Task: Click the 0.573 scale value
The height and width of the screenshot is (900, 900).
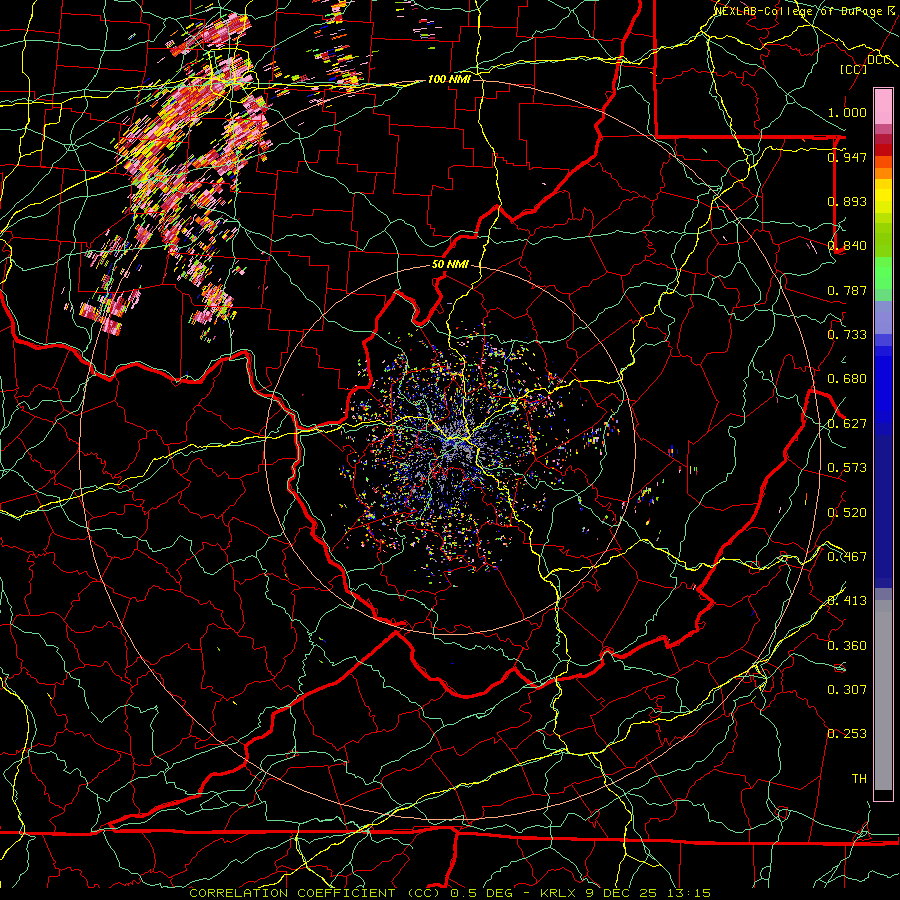Action: tap(847, 468)
